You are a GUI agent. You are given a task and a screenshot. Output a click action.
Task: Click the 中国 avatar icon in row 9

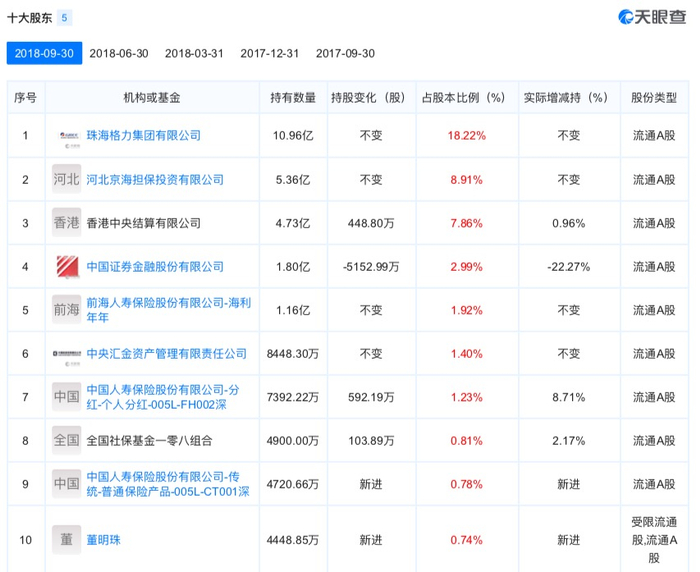[x=67, y=484]
